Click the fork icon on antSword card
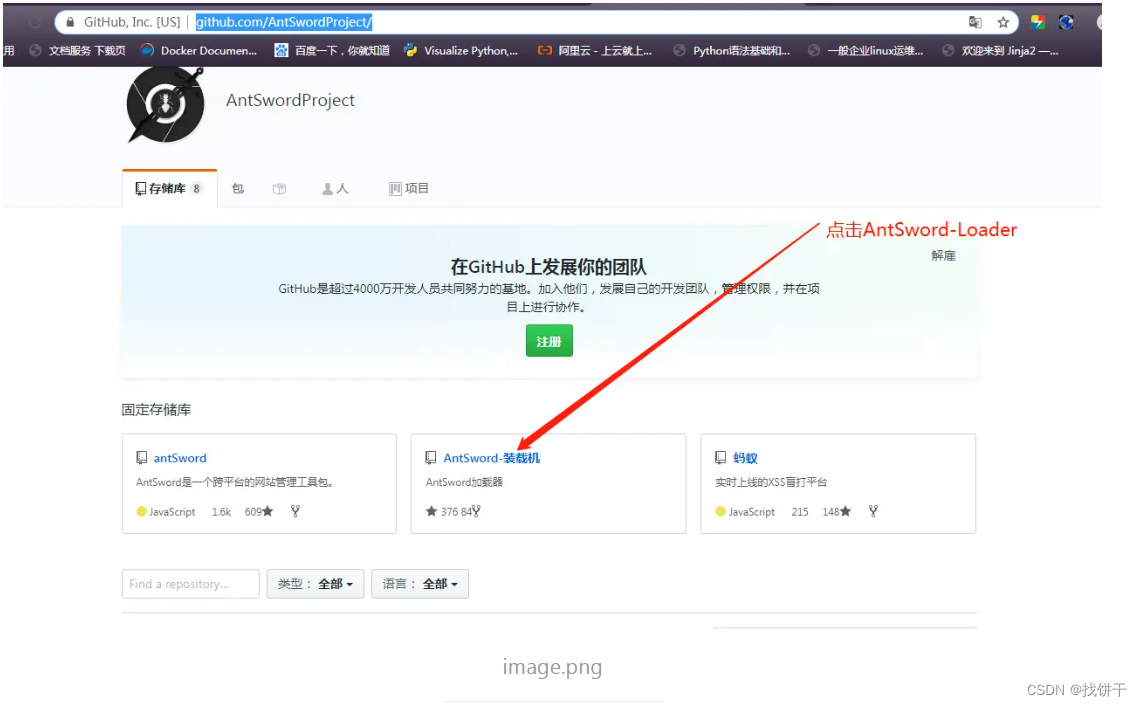The width and height of the screenshot is (1142, 707). pos(295,511)
